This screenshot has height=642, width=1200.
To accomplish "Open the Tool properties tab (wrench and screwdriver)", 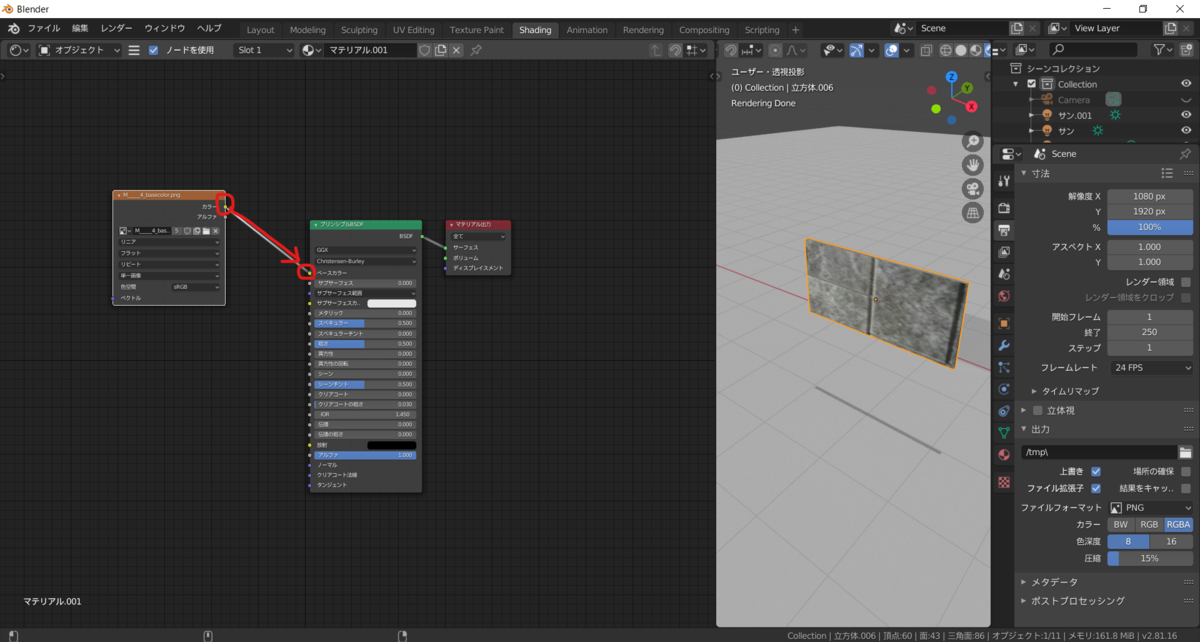I will pyautogui.click(x=1004, y=181).
